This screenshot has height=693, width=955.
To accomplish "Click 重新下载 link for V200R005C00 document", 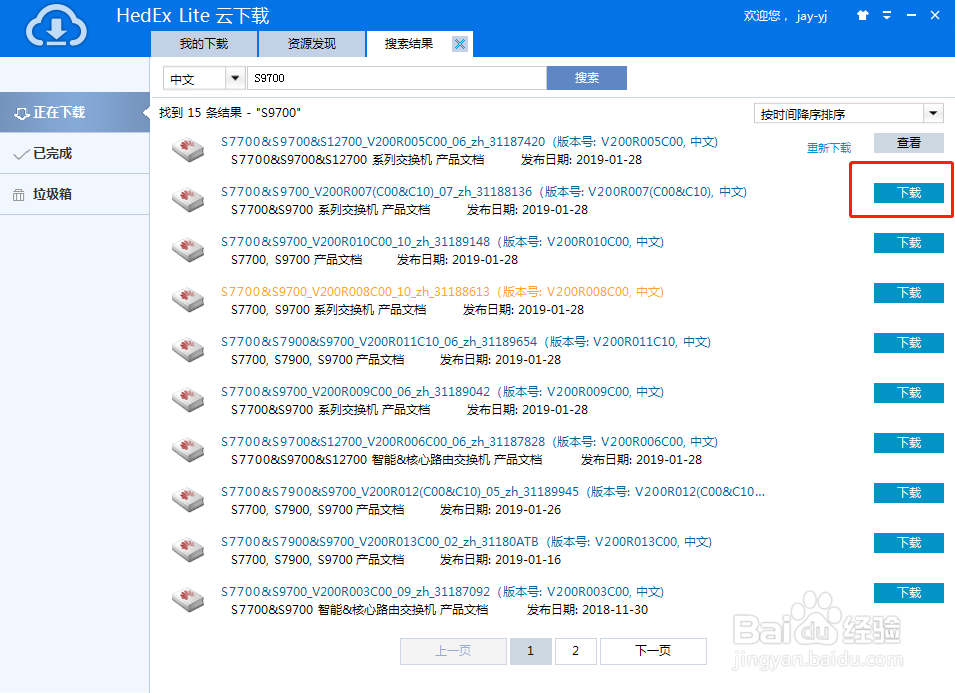I will click(829, 148).
